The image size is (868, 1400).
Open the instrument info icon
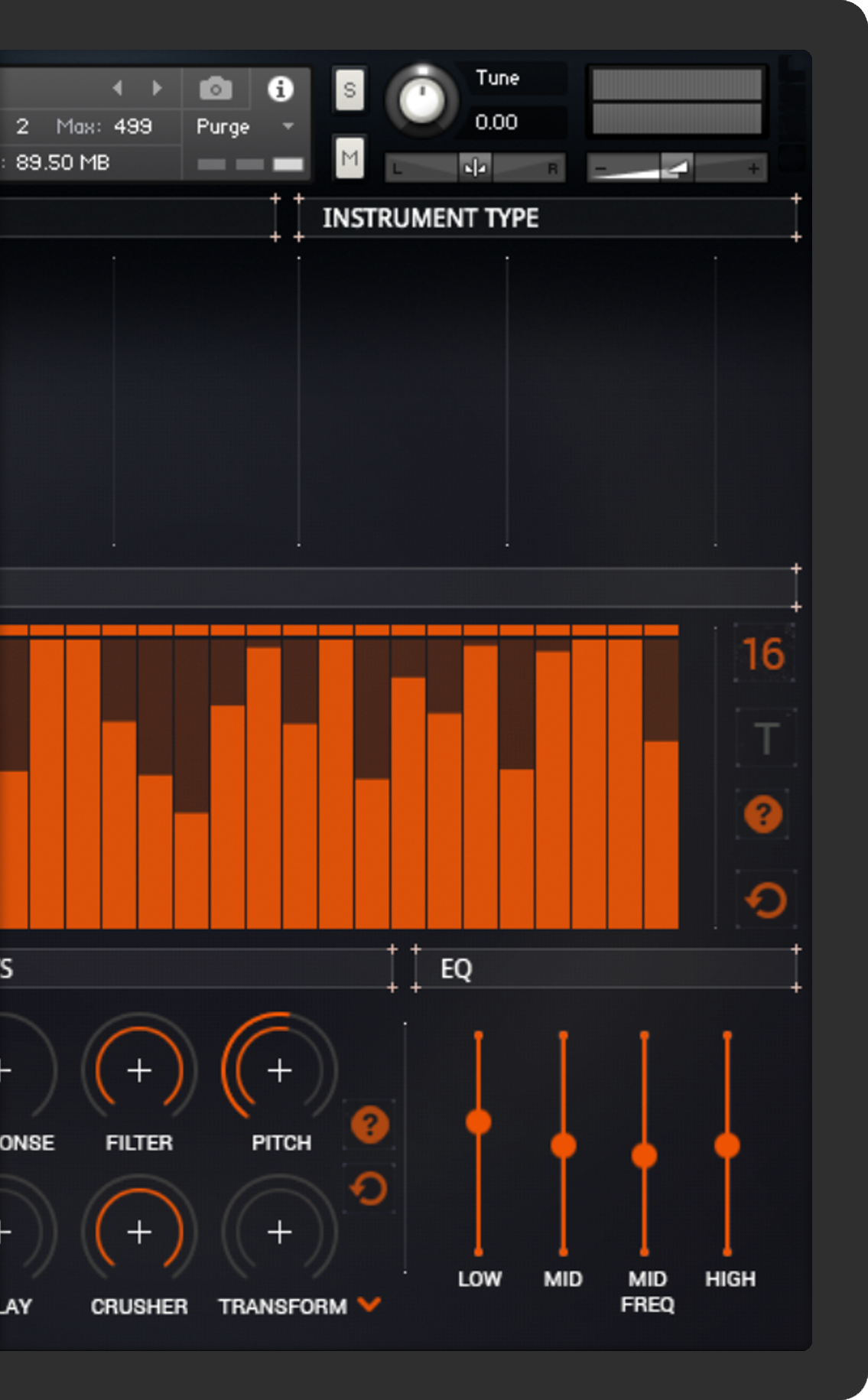point(281,89)
